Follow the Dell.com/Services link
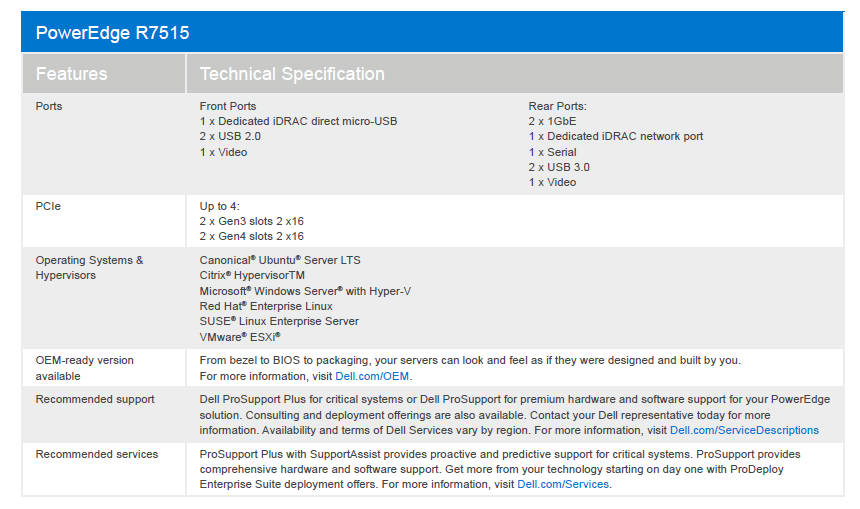Image resolution: width=860 pixels, height=509 pixels. tap(563, 484)
